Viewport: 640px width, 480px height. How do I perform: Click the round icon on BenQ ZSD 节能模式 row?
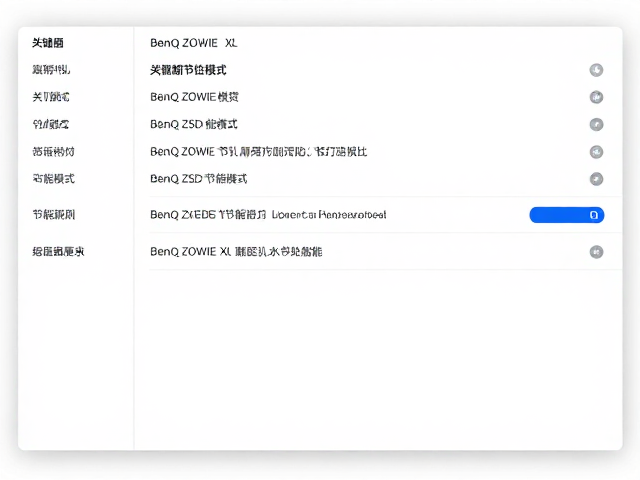tap(596, 179)
